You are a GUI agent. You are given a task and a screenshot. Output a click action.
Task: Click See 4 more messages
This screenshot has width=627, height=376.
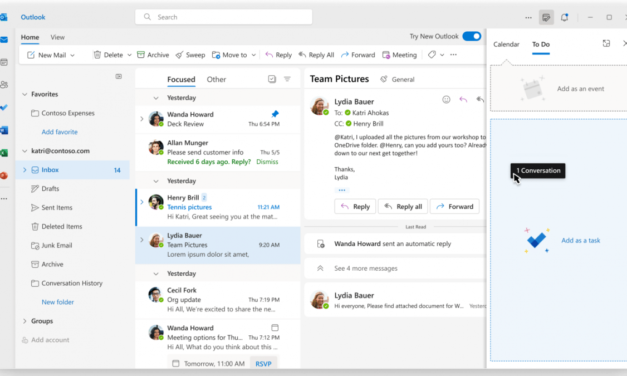click(x=366, y=268)
